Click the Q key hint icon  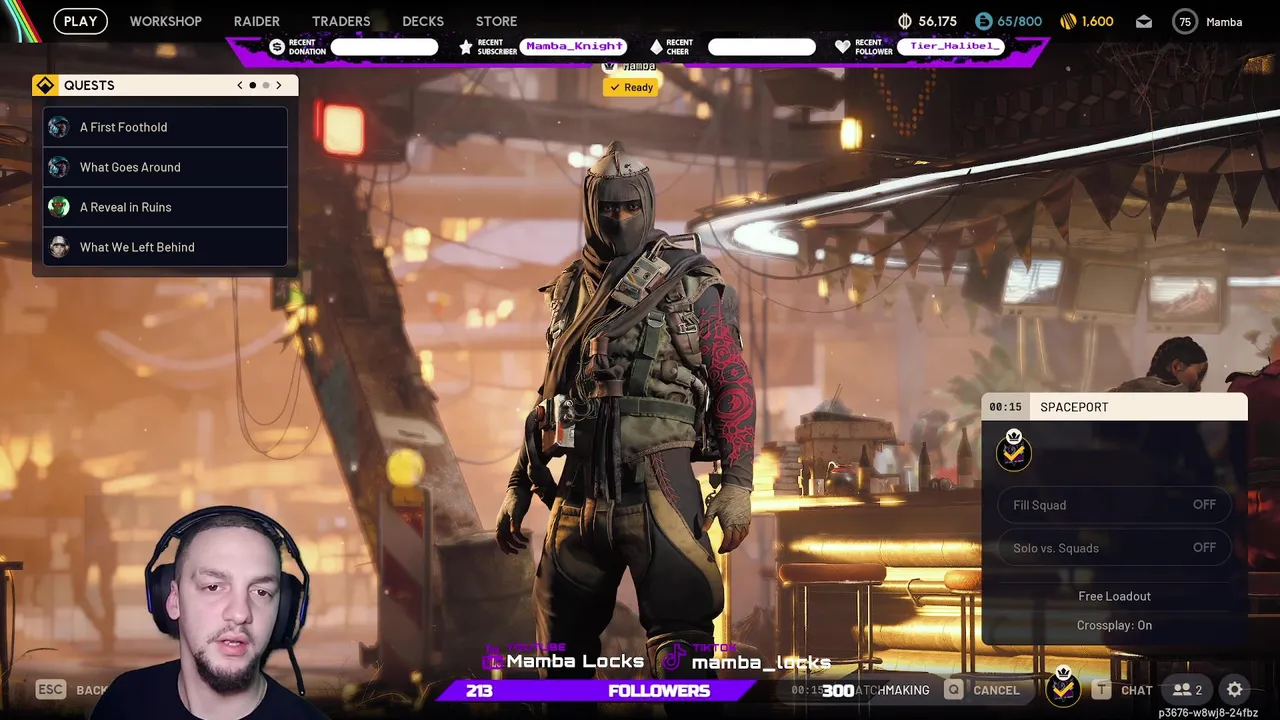pos(954,689)
